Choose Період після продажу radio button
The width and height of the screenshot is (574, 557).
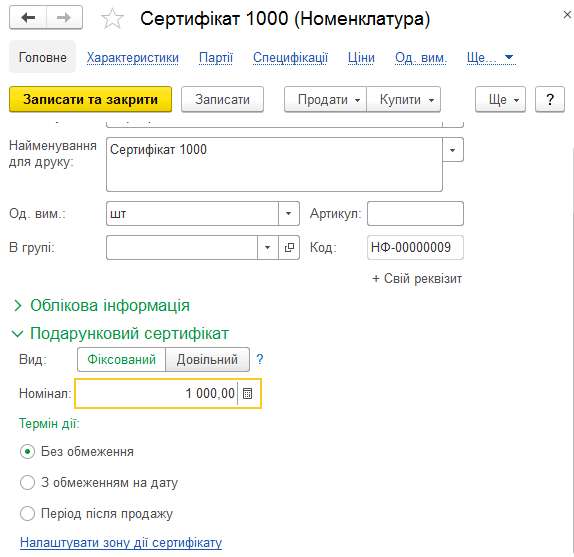(x=27, y=513)
